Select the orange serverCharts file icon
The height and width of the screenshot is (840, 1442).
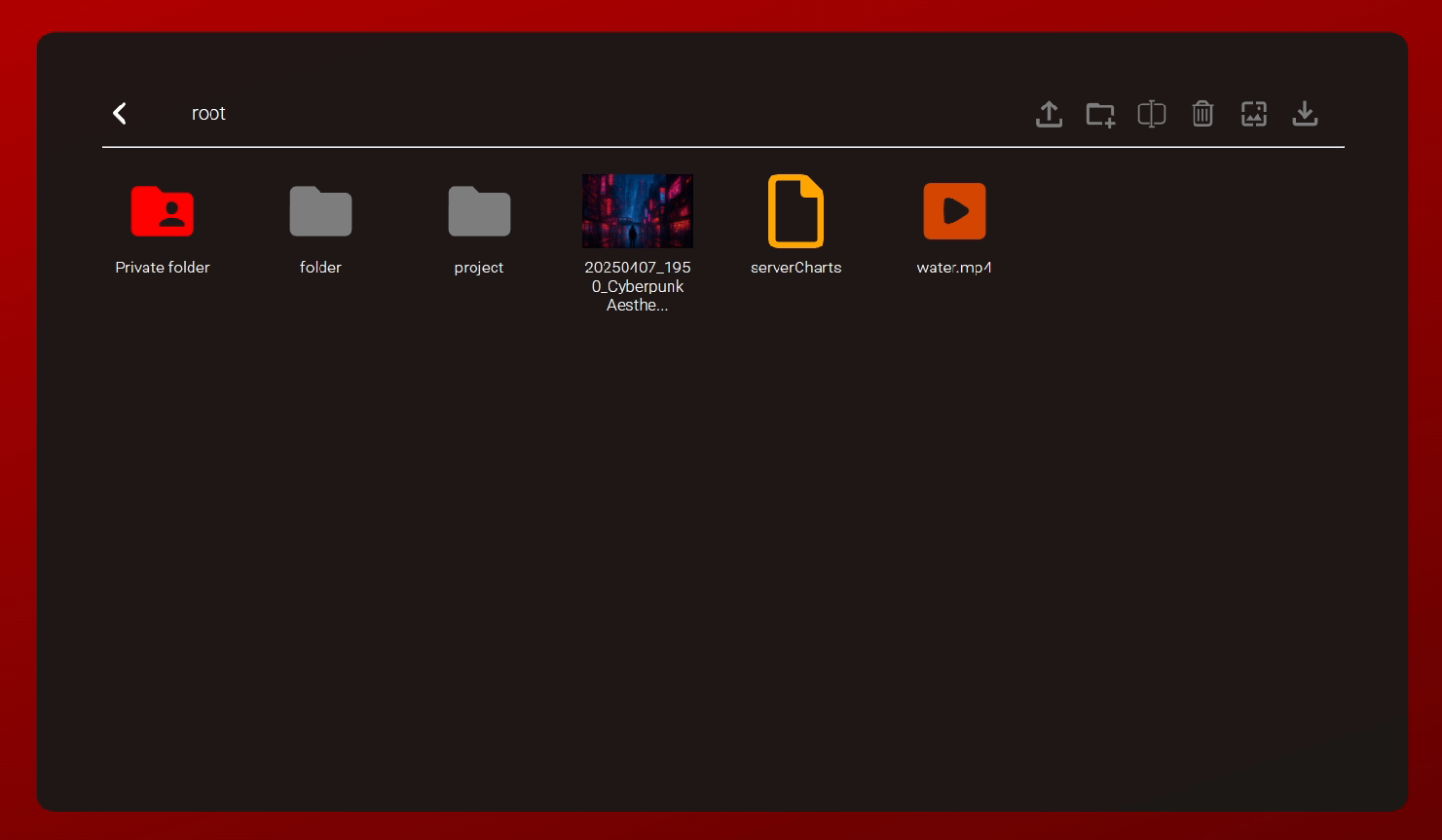[795, 211]
